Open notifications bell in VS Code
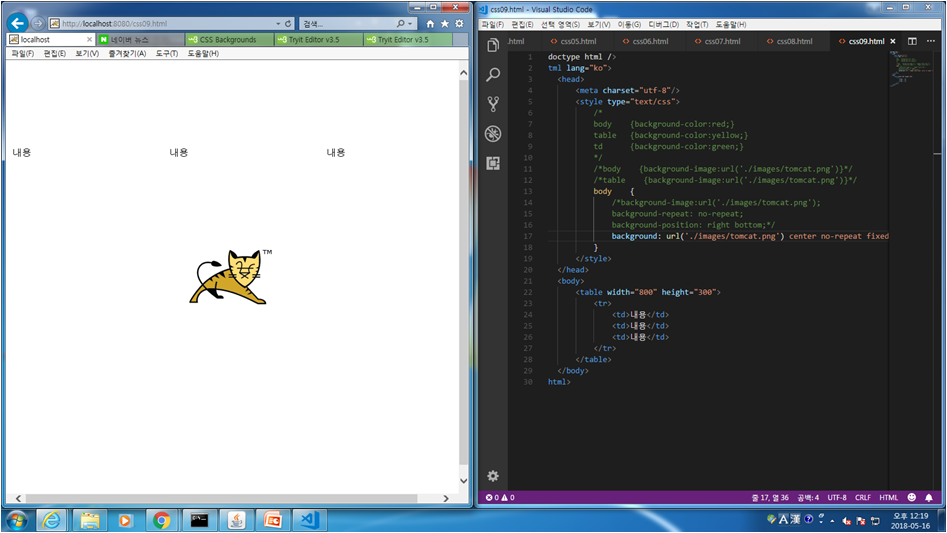 (929, 497)
